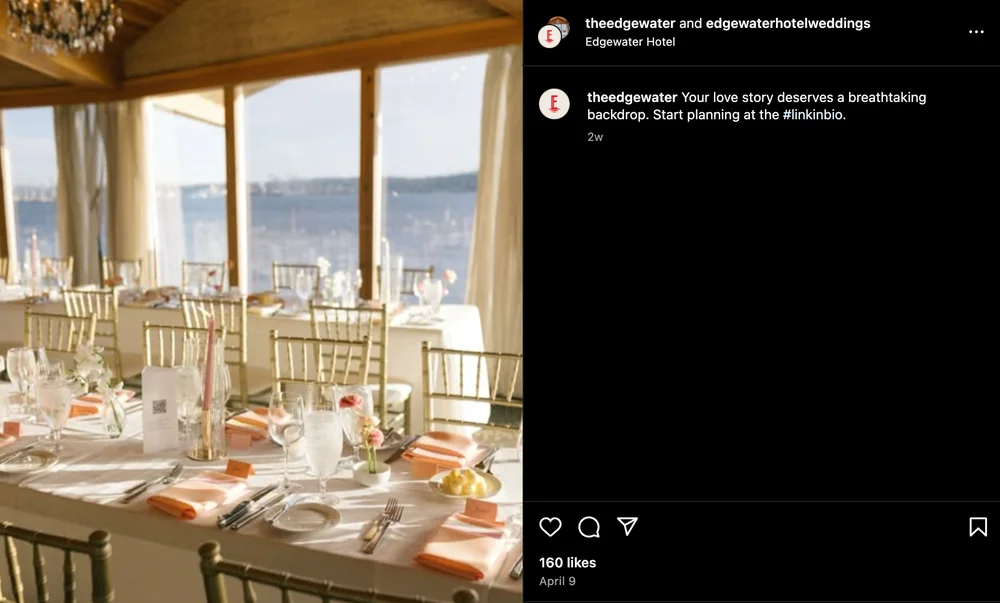Share the post via paper plane icon
Screen dimensions: 1000x603
[x=628, y=527]
